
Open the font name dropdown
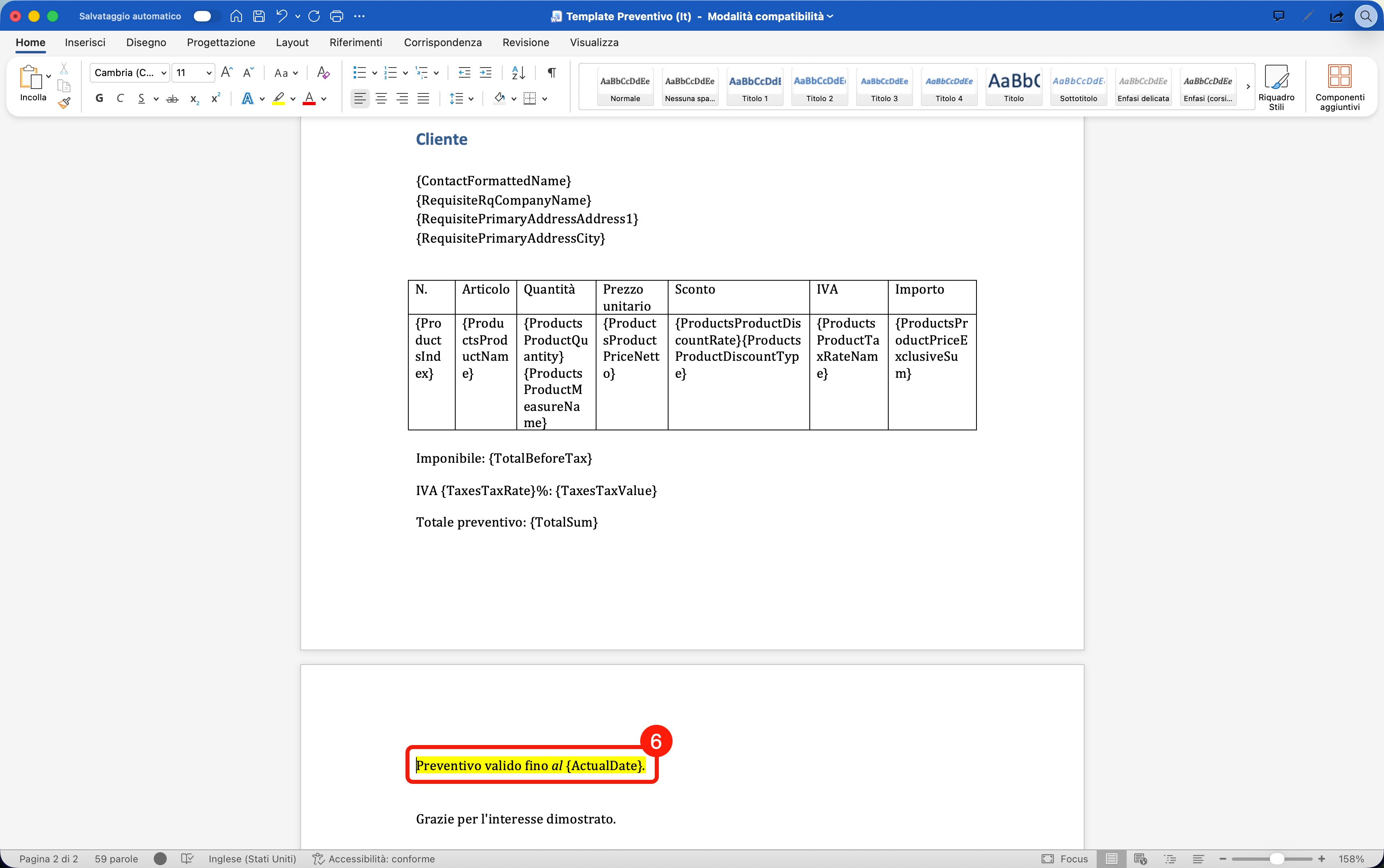163,73
